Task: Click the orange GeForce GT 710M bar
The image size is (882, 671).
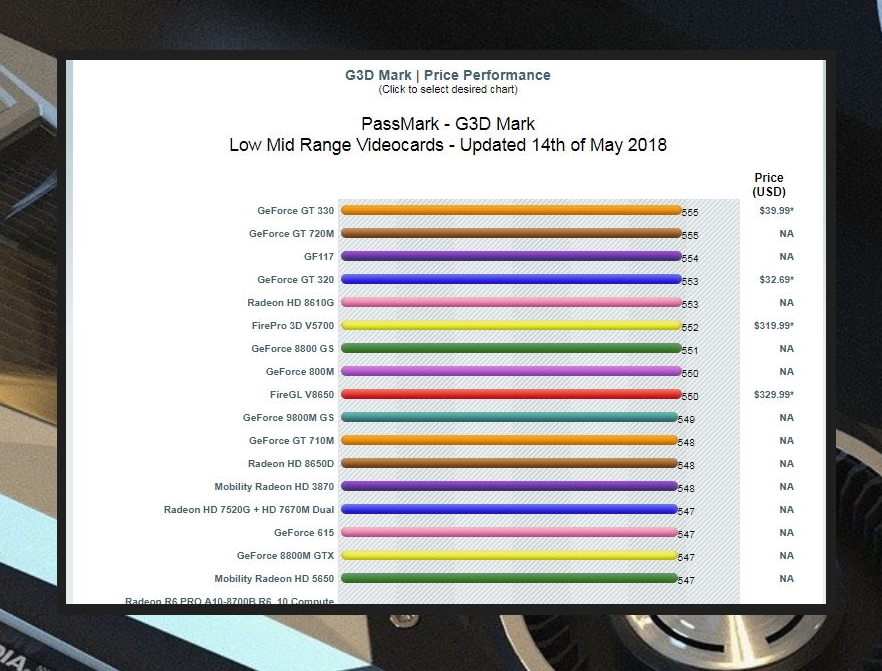Action: point(509,441)
